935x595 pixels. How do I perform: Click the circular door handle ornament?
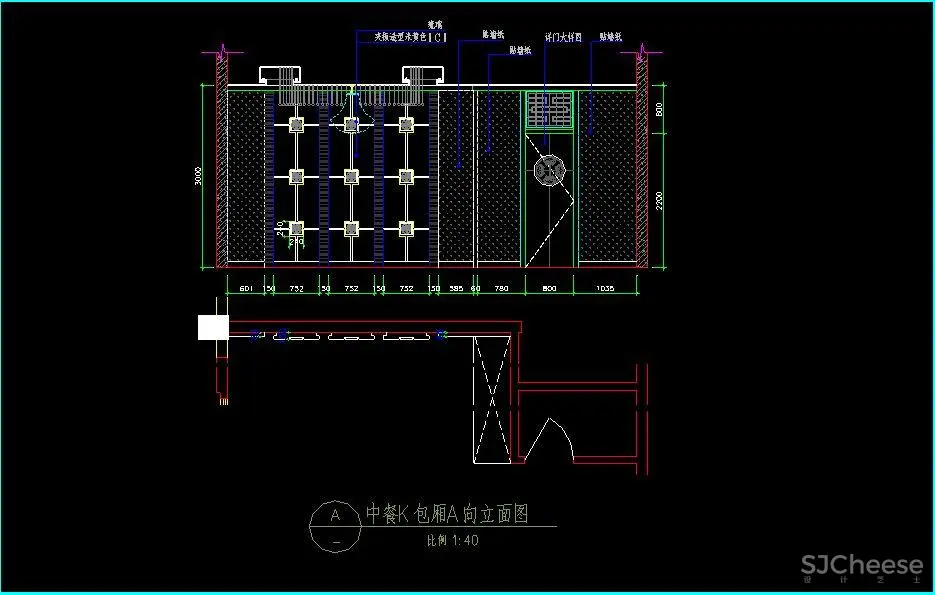pos(549,171)
